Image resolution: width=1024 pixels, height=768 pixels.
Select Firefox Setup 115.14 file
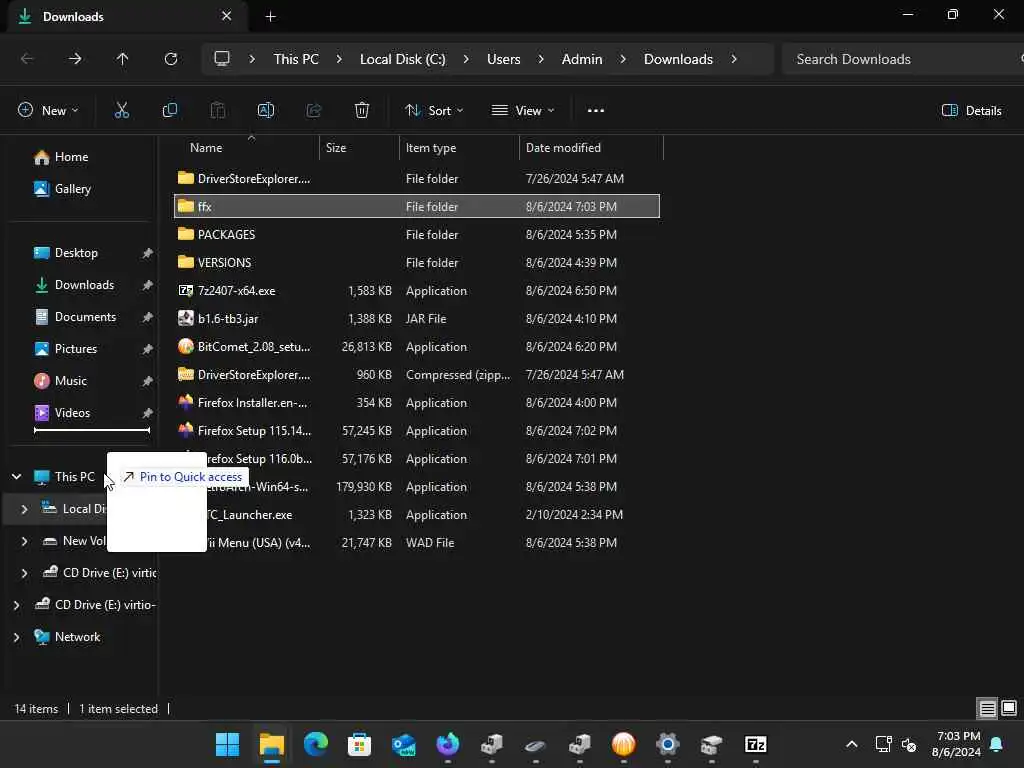point(417,431)
